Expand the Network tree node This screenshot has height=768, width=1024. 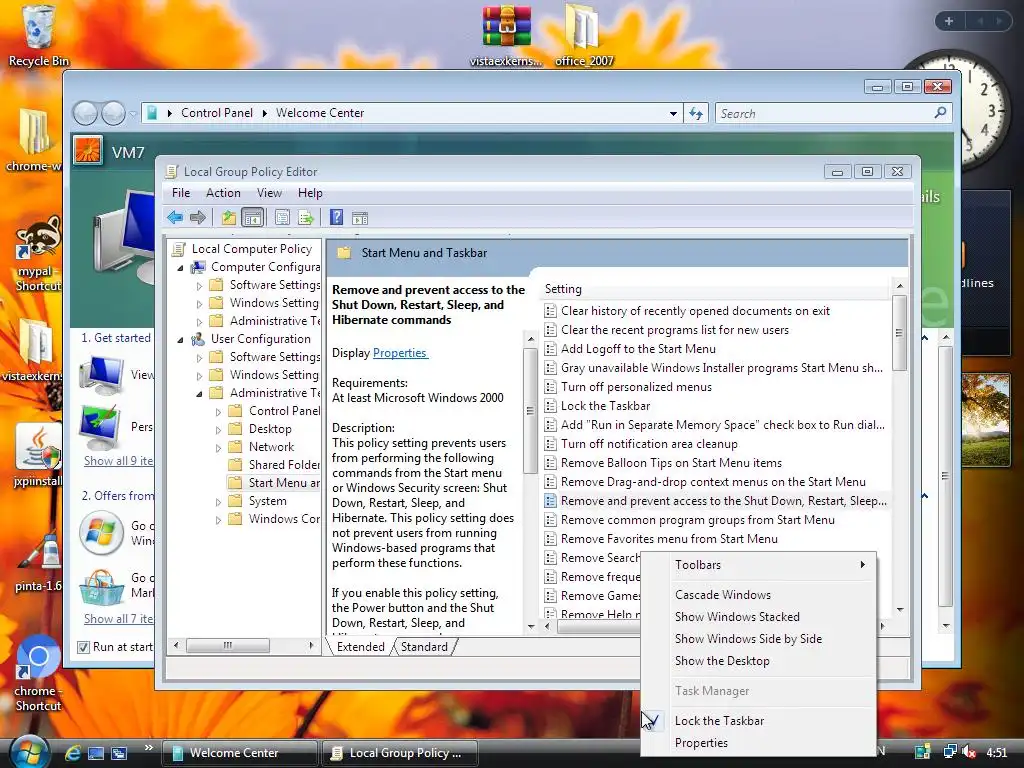(218, 447)
